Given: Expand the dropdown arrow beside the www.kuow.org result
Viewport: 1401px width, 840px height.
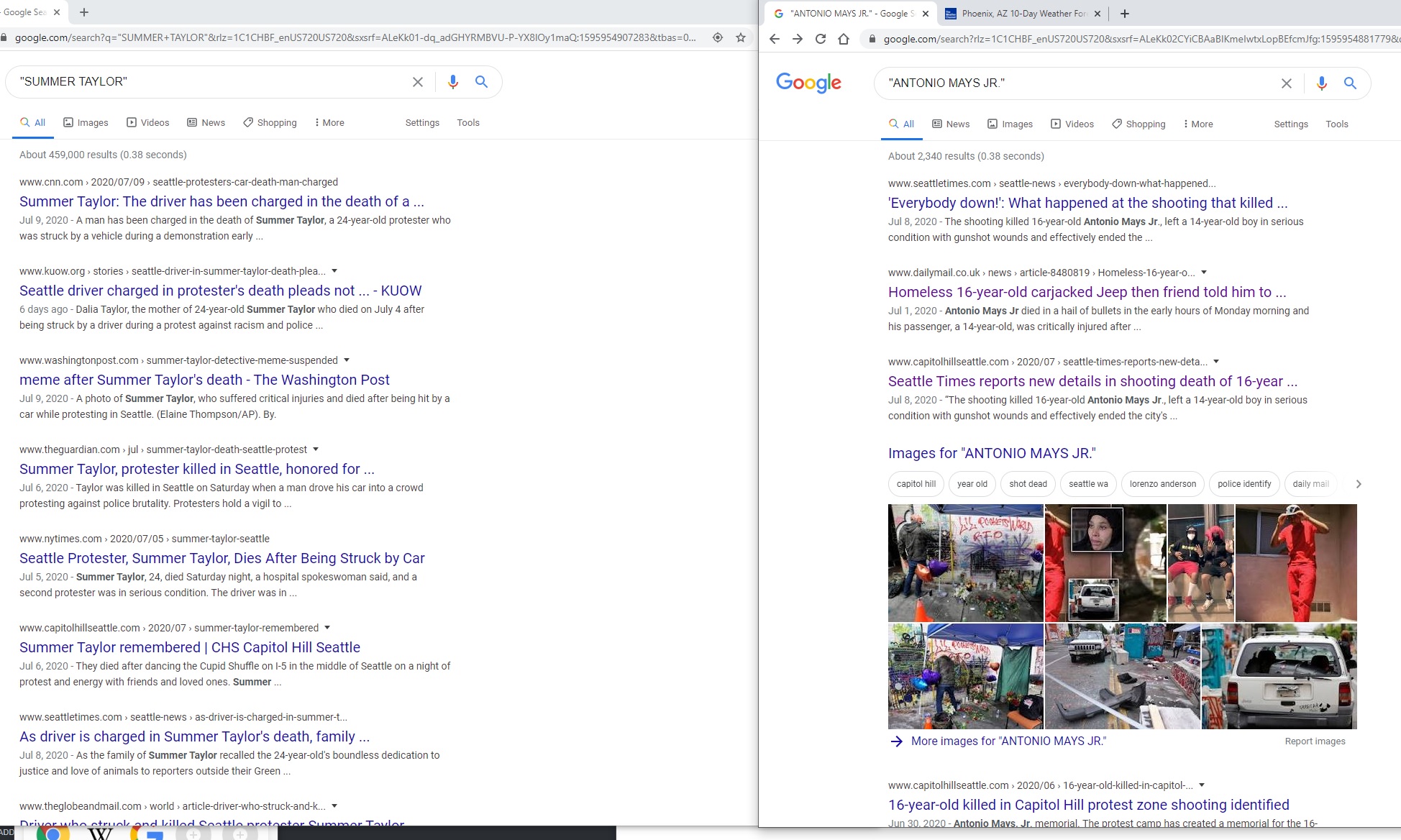Looking at the screenshot, I should tap(334, 271).
